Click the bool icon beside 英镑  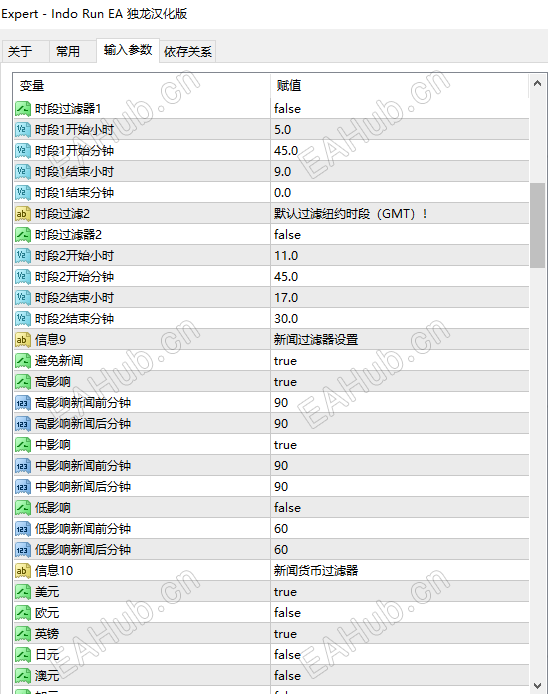[23, 634]
